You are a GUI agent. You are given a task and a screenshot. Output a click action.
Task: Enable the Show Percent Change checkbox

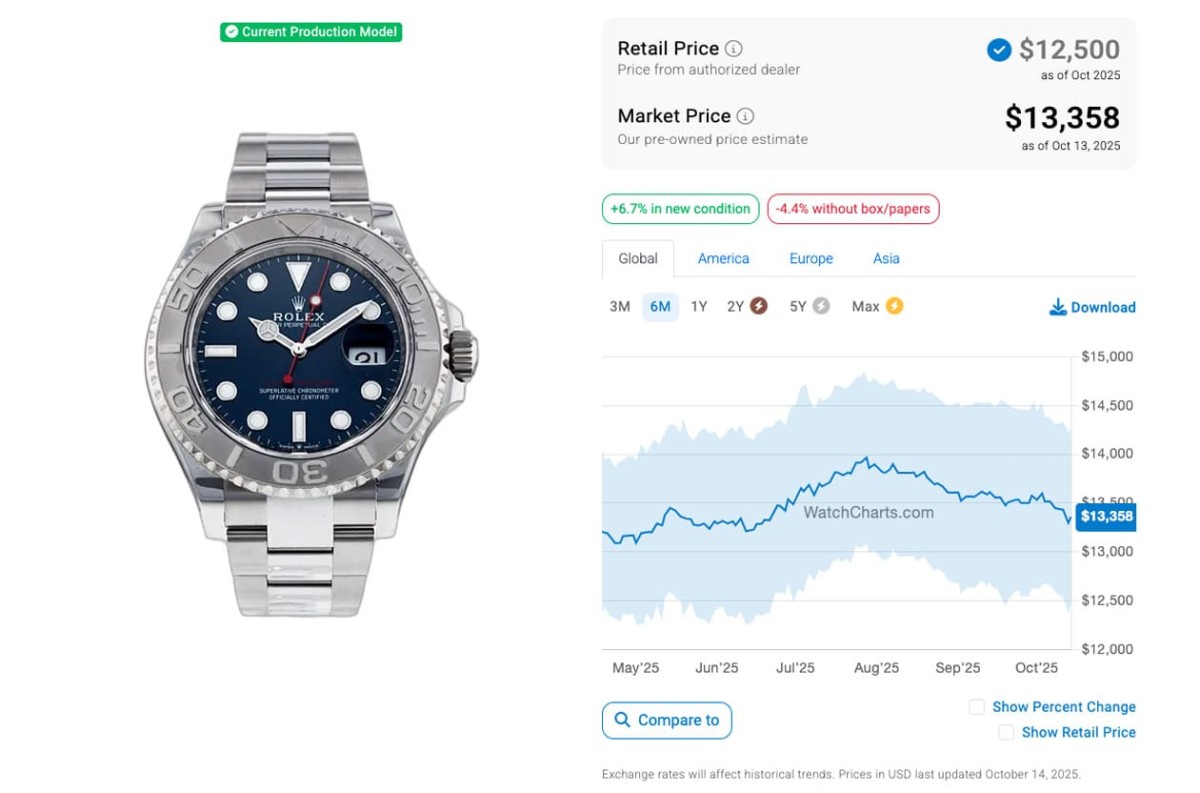click(977, 707)
